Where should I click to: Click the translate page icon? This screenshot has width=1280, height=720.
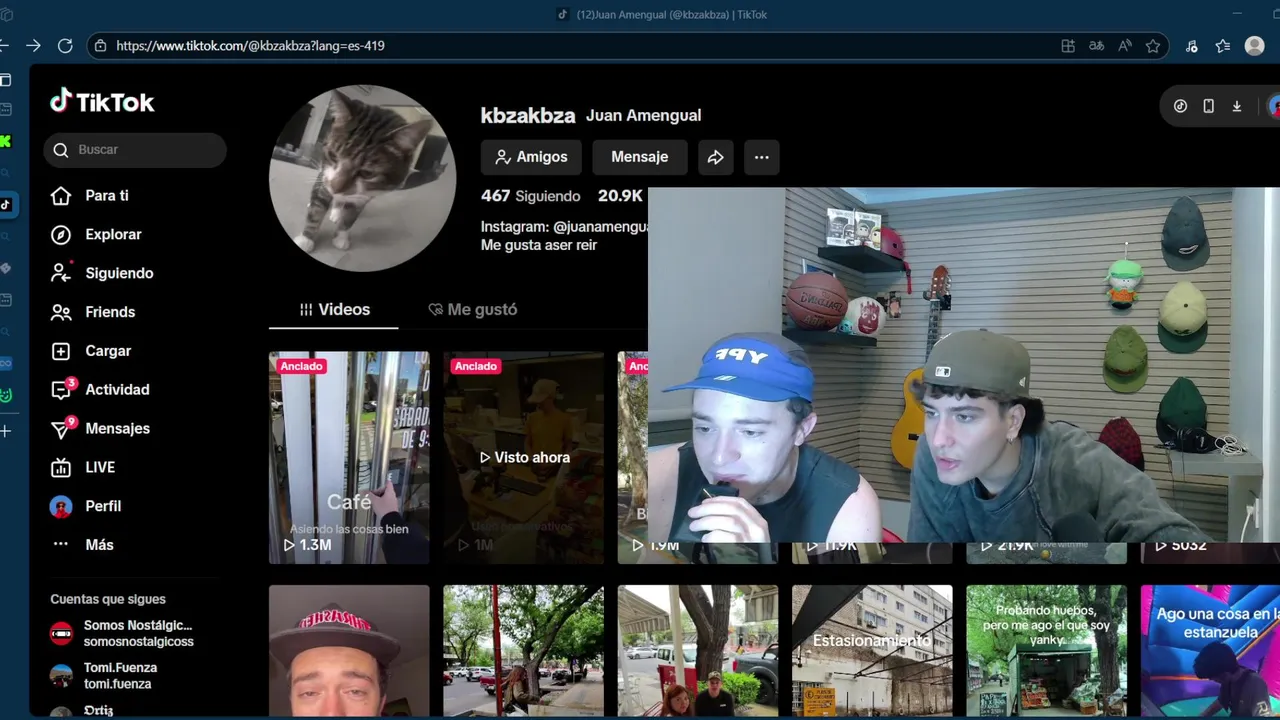[x=1097, y=46]
